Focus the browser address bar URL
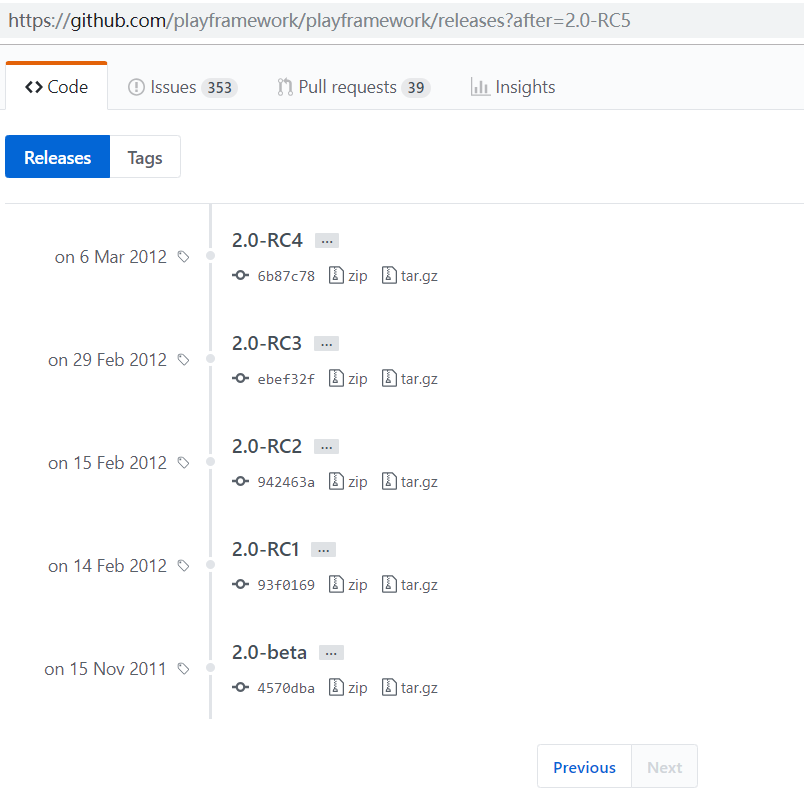 (319, 21)
